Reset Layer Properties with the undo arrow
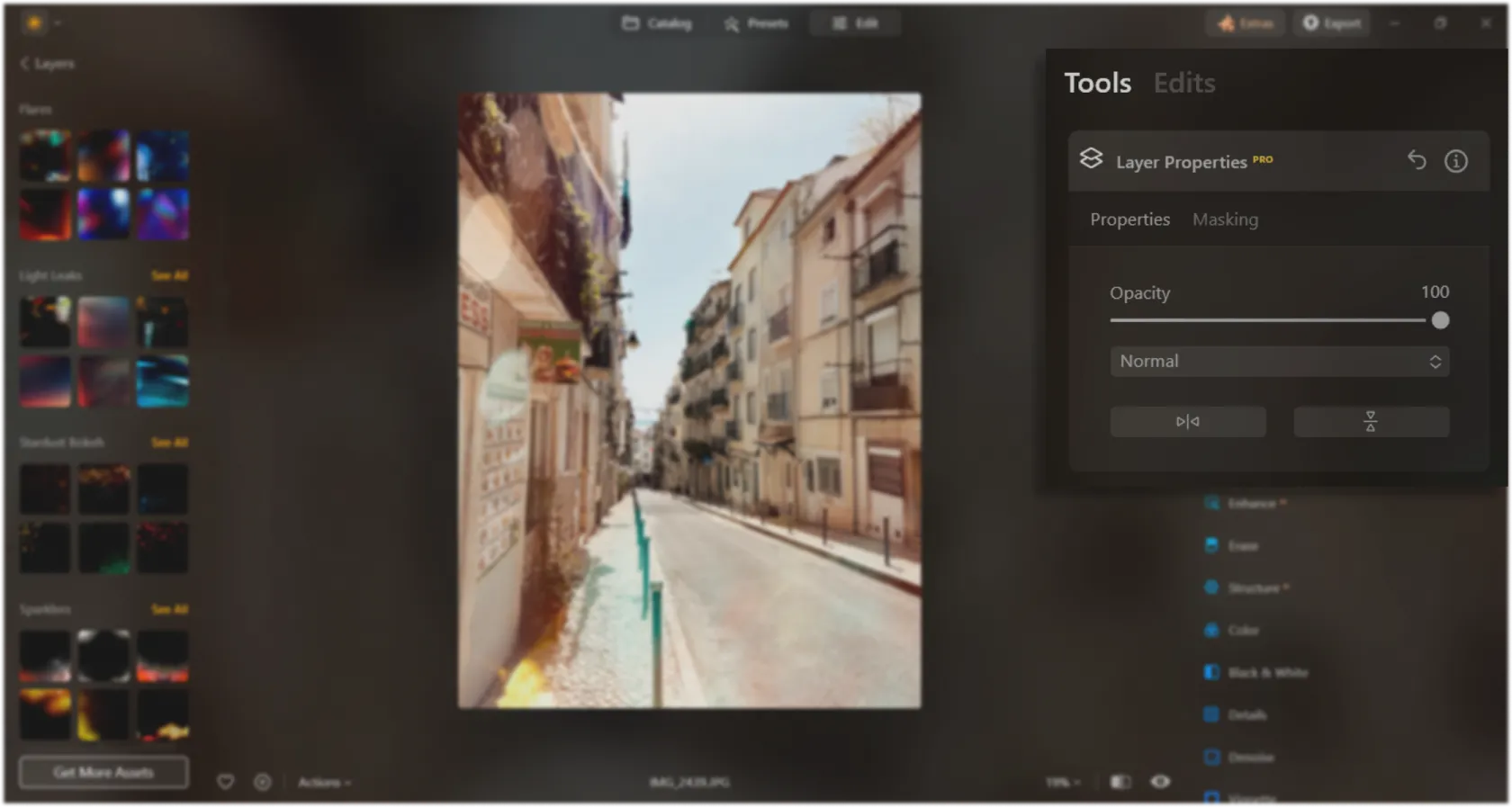The width and height of the screenshot is (1512, 807). tap(1417, 160)
